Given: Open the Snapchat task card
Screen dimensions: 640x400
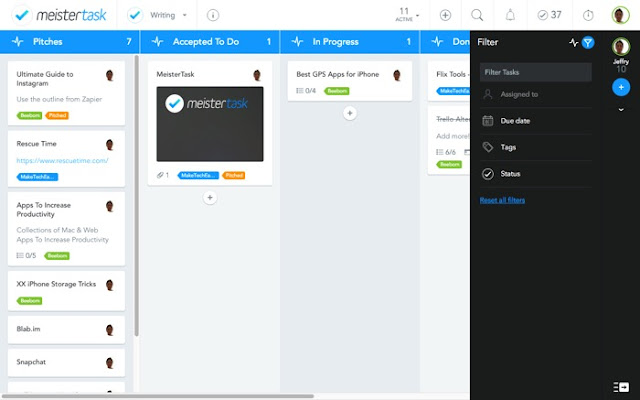Looking at the screenshot, I should click(x=66, y=362).
